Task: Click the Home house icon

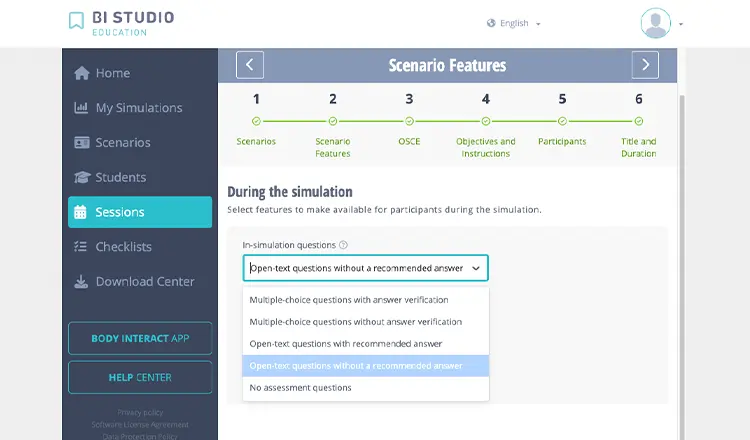Action: click(82, 73)
